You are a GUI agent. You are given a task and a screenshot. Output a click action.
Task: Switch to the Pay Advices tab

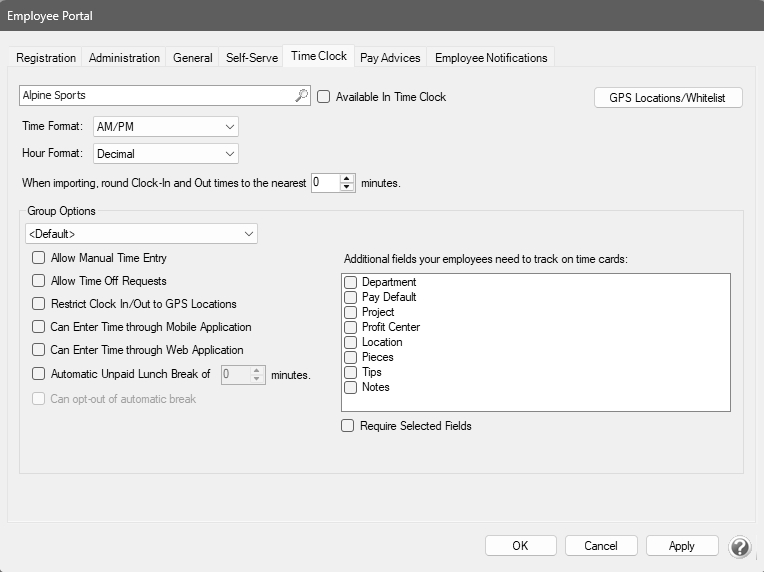tap(391, 58)
